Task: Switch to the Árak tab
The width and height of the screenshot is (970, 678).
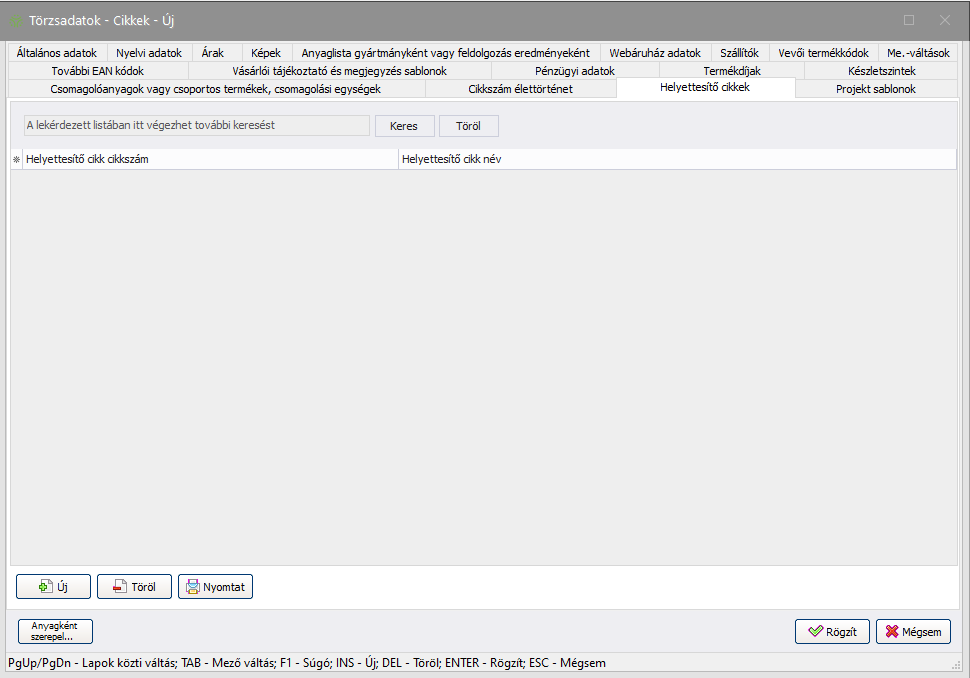Action: click(x=212, y=53)
